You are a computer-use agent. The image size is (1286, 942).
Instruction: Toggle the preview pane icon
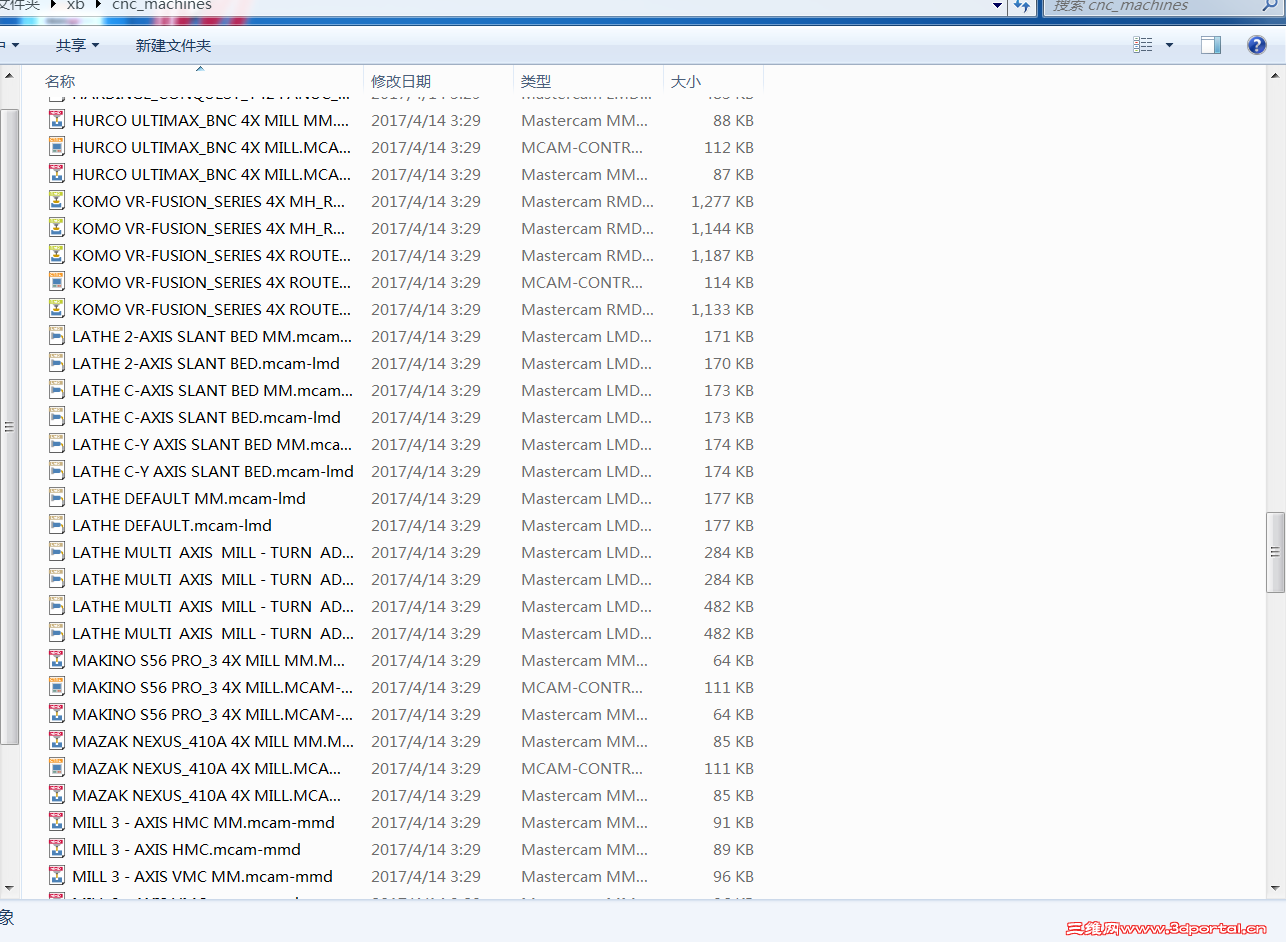1211,45
